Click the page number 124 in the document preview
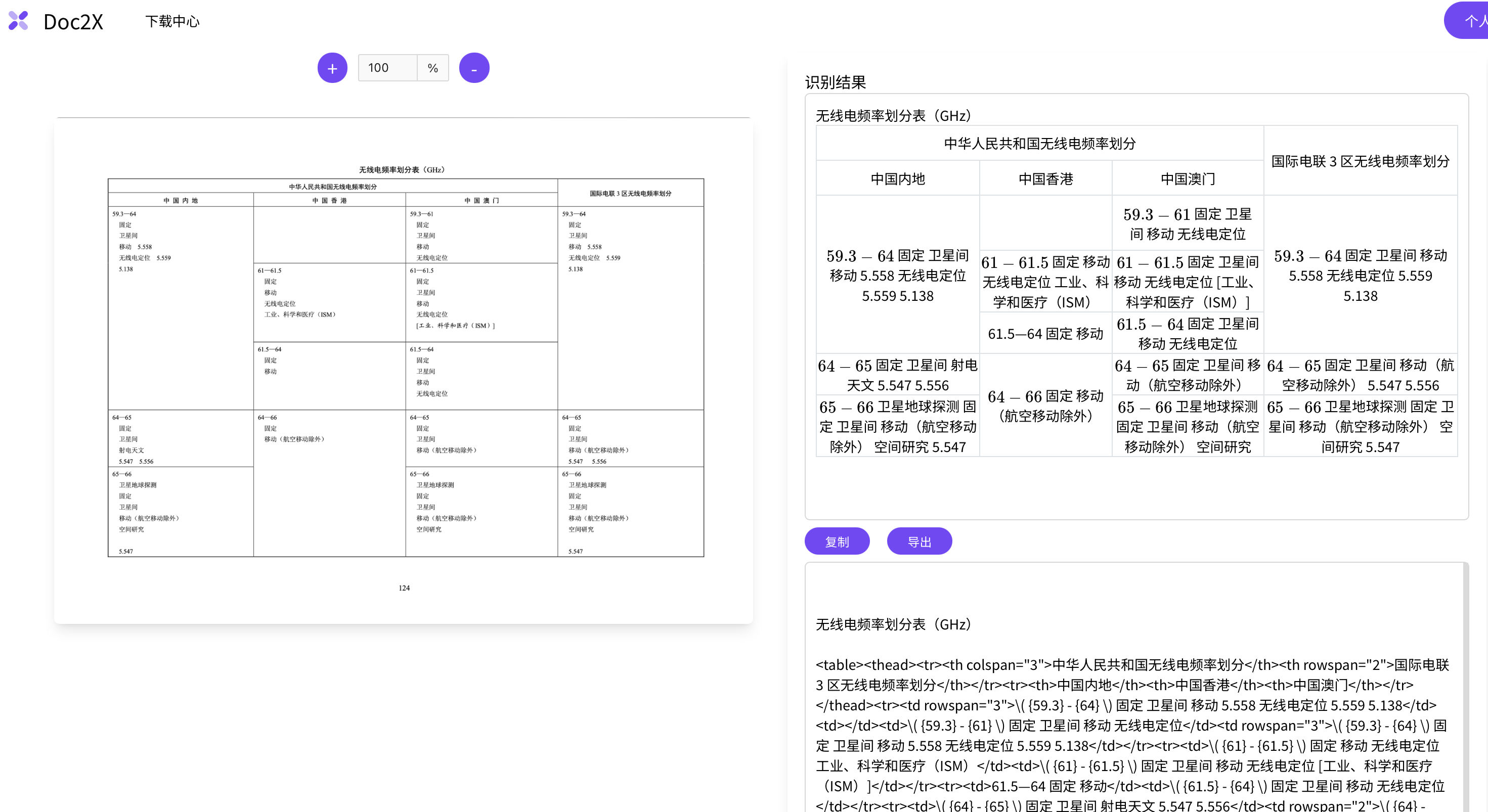Image resolution: width=1488 pixels, height=812 pixels. click(x=404, y=588)
